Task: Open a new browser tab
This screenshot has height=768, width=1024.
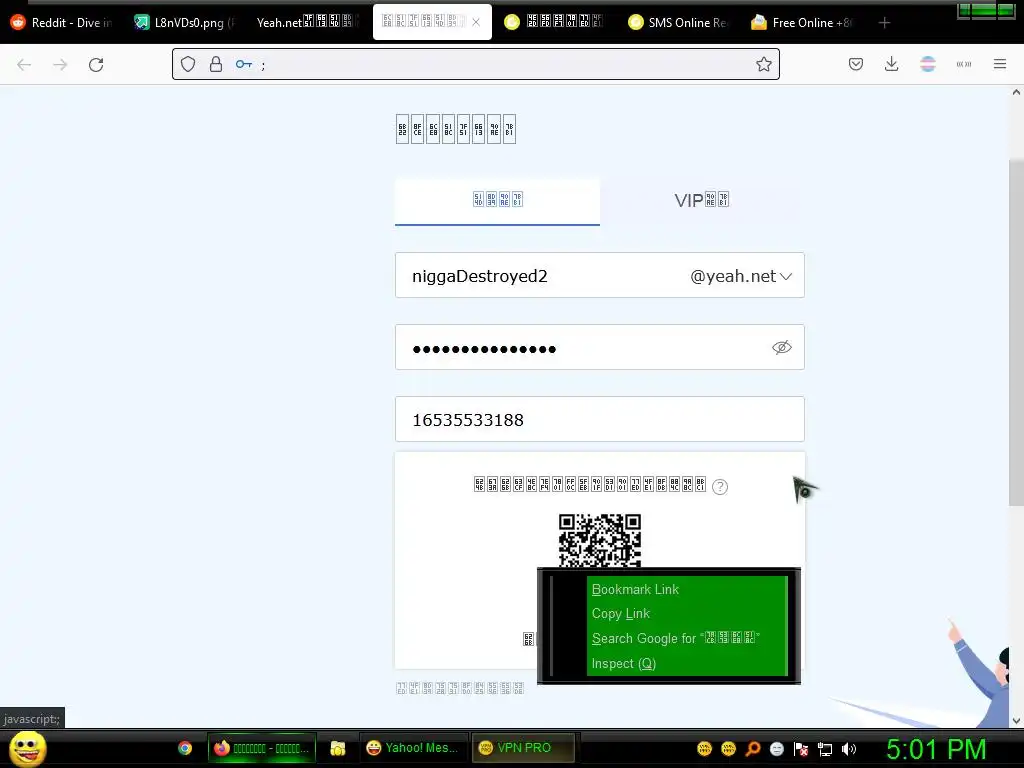Action: (884, 23)
